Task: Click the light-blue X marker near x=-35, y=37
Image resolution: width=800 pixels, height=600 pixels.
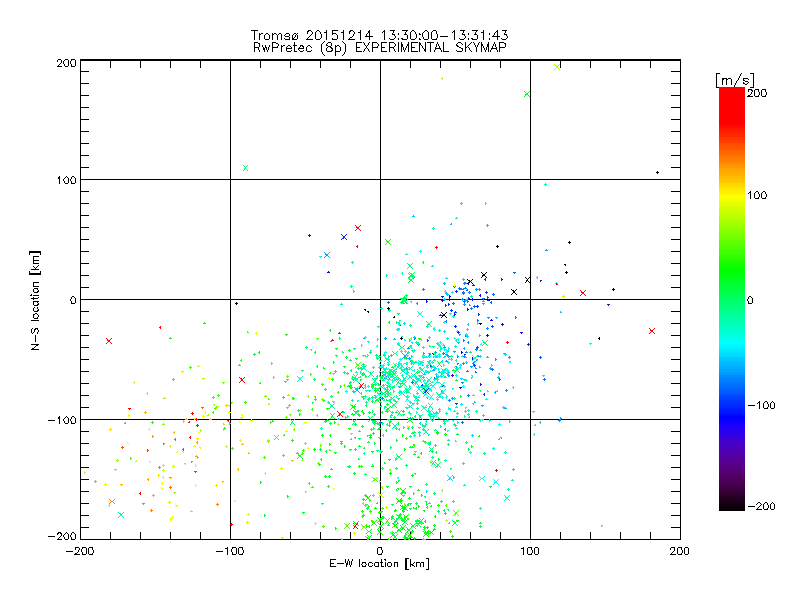Action: [x=327, y=255]
